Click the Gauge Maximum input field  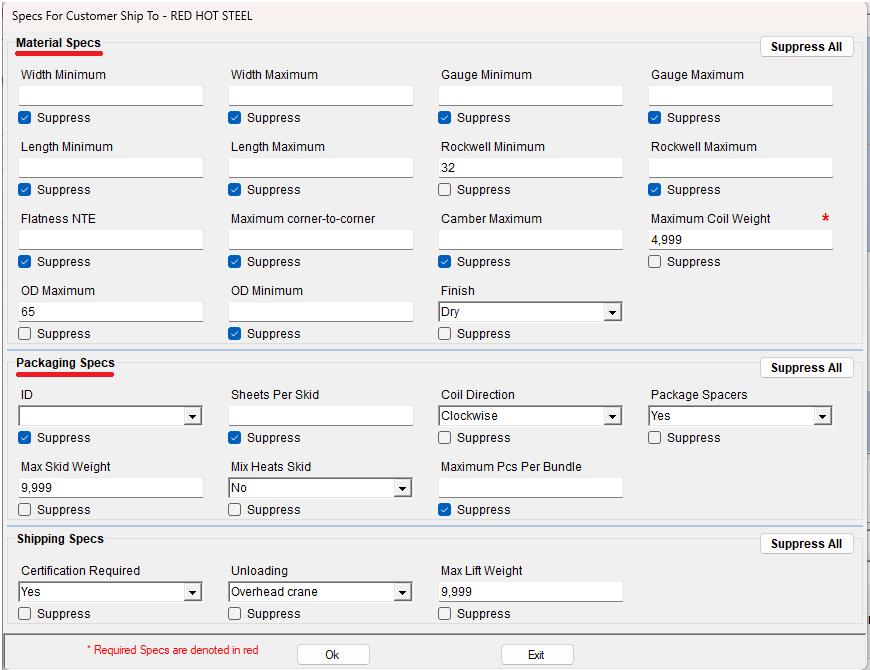tap(741, 95)
